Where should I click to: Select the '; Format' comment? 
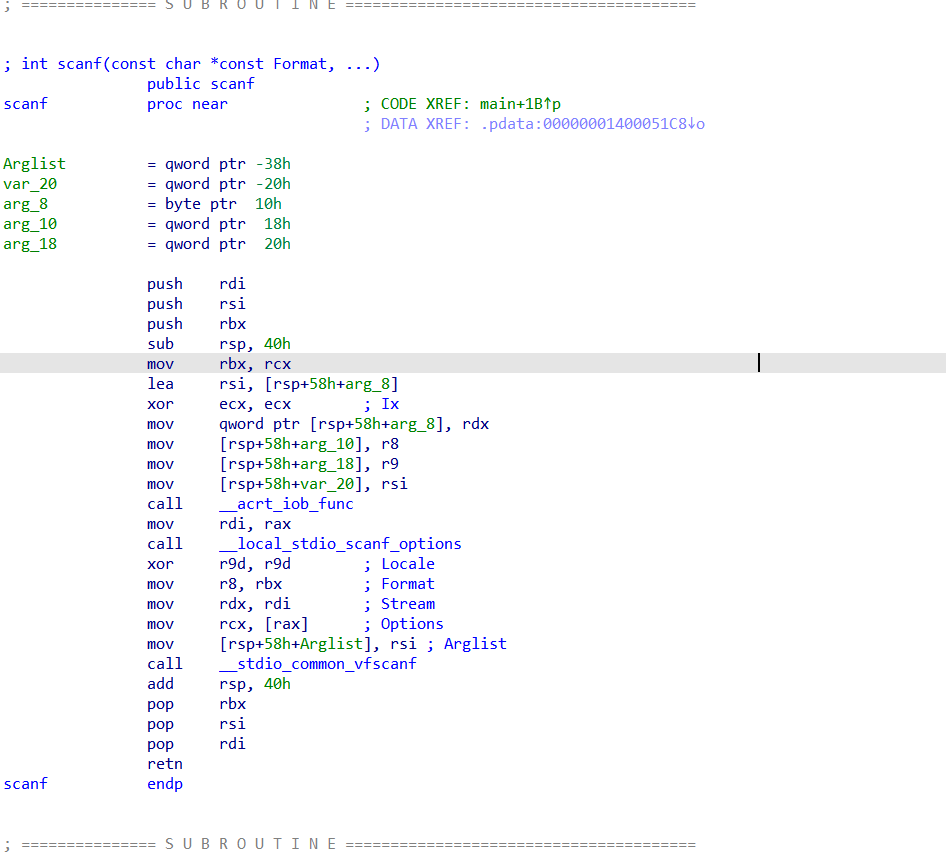point(399,584)
